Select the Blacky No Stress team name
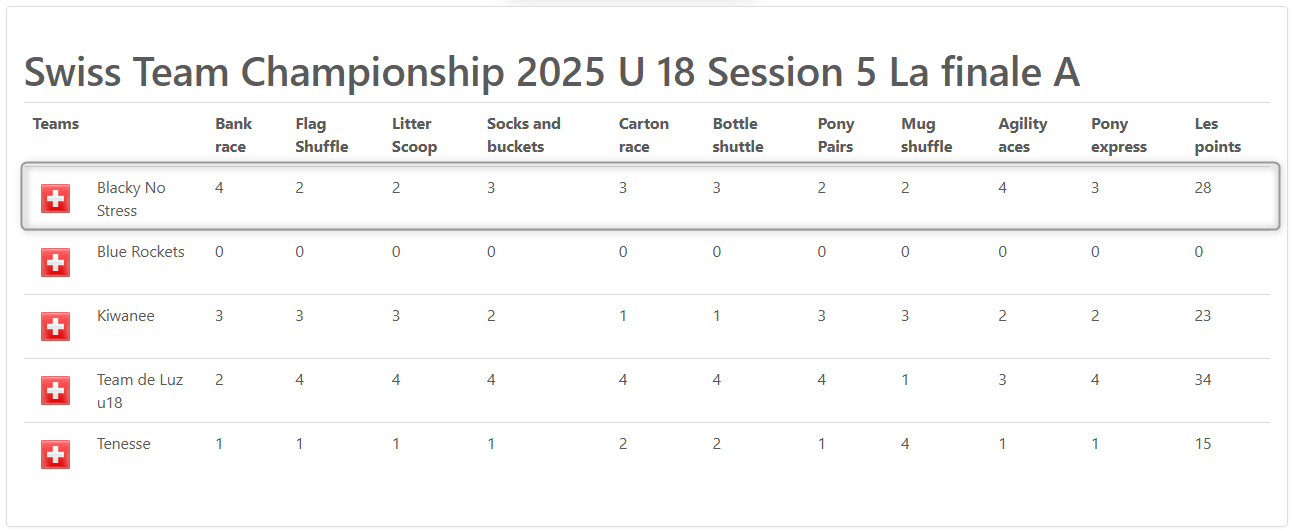 pos(131,199)
